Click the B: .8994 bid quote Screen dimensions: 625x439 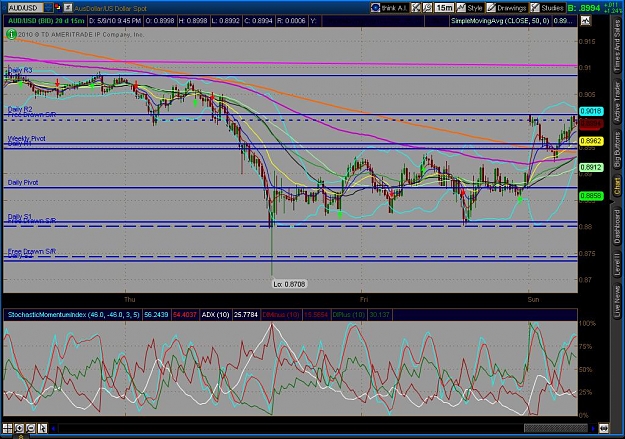[584, 8]
